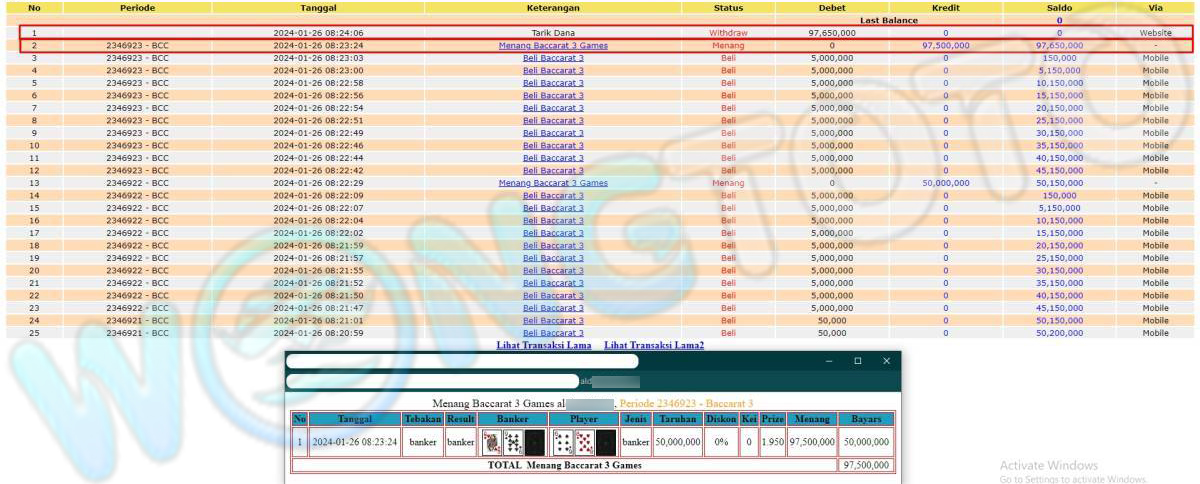Click the face-down third Banker card

[535, 442]
